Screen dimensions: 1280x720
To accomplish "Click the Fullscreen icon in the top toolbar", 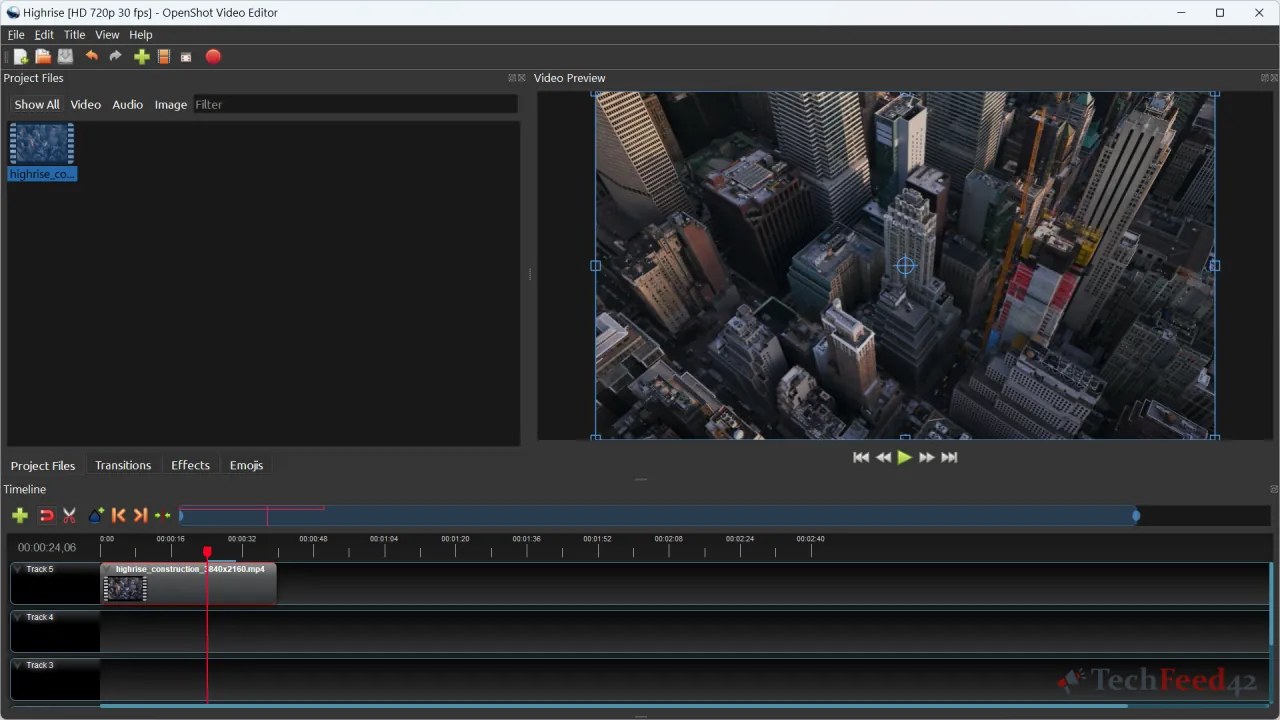I will point(186,57).
